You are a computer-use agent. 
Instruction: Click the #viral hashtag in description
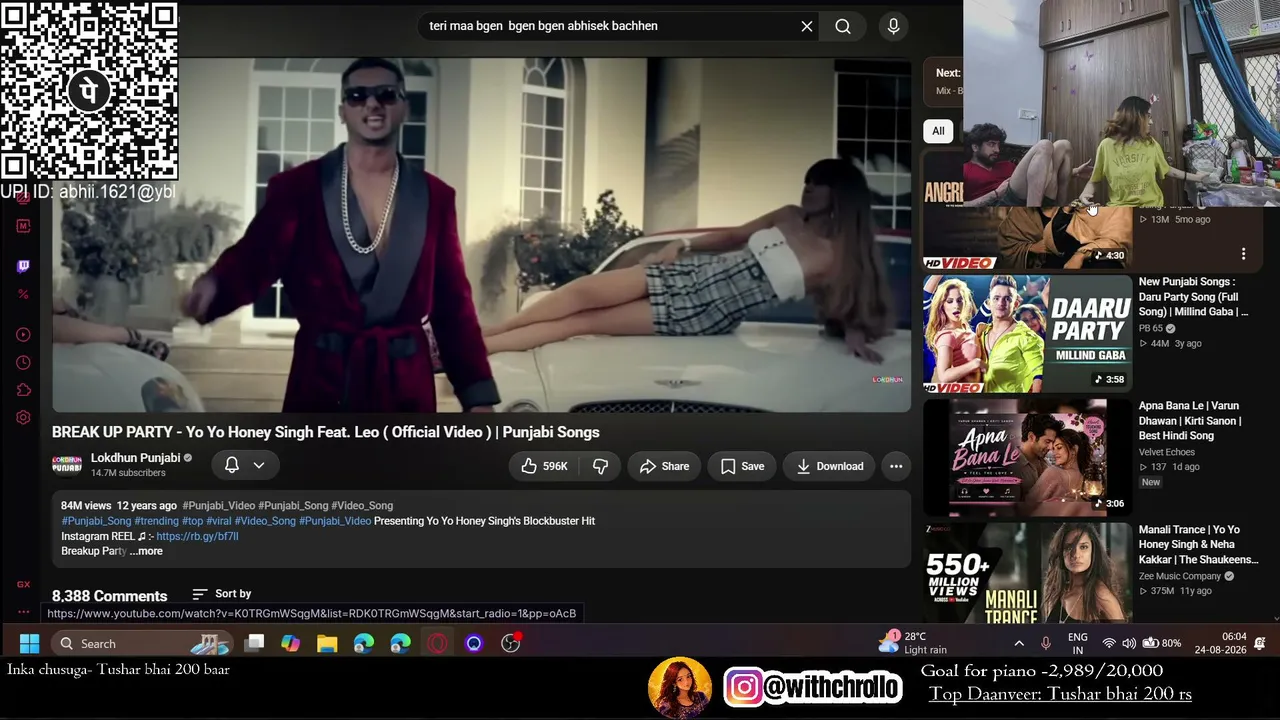tap(218, 521)
